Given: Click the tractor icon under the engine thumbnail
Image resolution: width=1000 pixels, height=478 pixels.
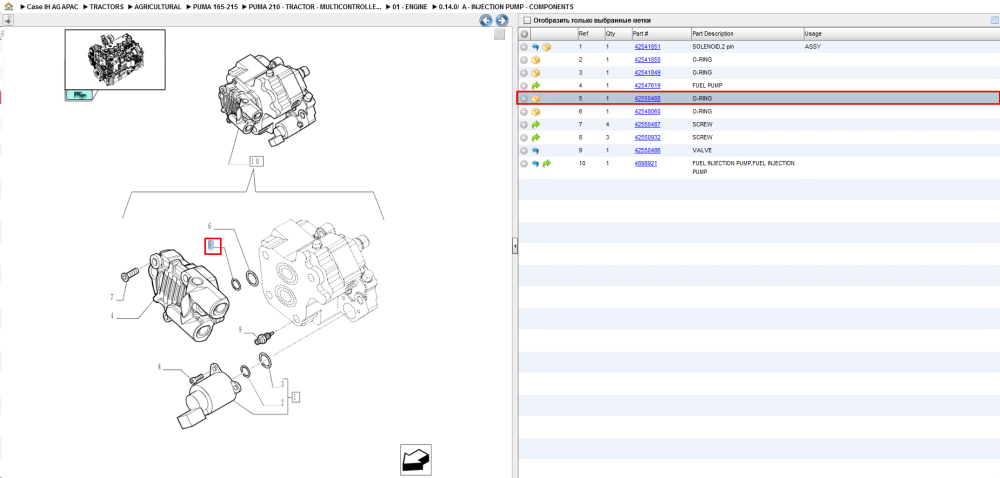Looking at the screenshot, I should click(80, 95).
